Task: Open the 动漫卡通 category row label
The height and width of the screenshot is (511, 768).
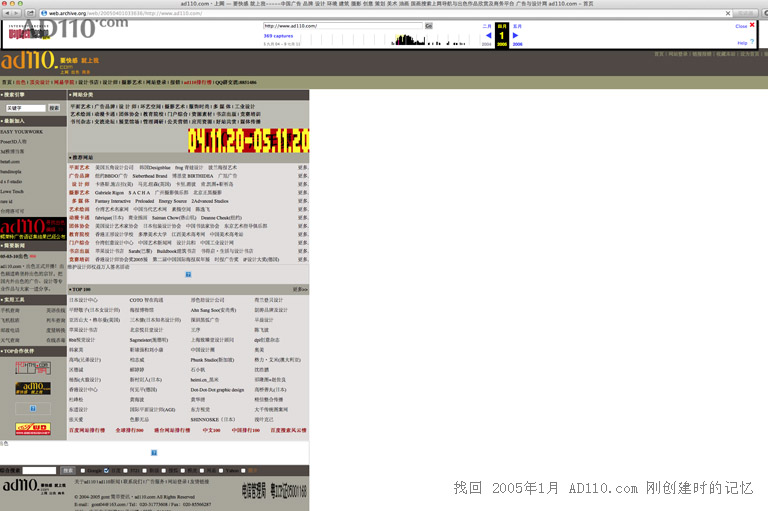Action: point(79,218)
